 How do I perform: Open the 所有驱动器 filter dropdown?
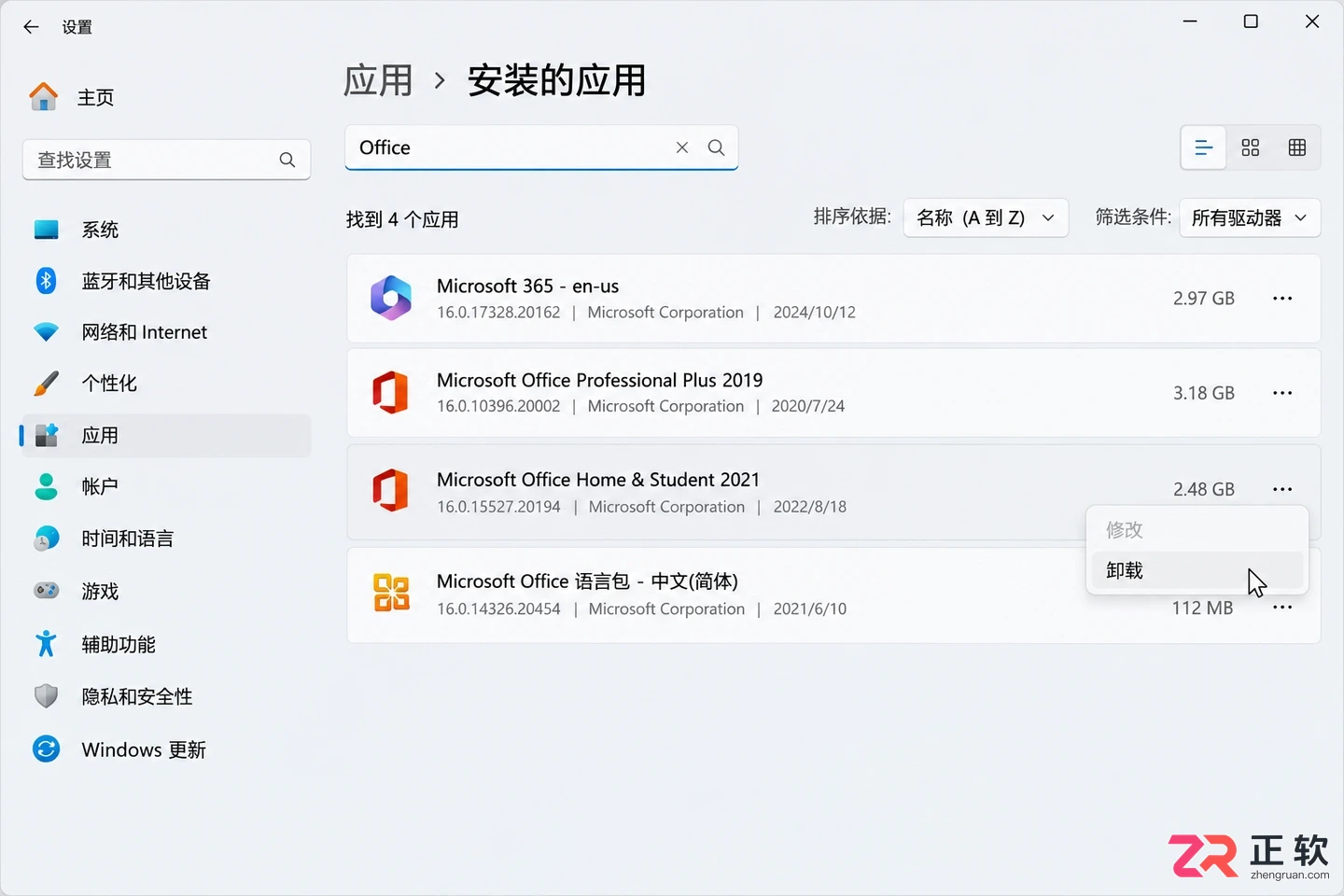tap(1250, 217)
